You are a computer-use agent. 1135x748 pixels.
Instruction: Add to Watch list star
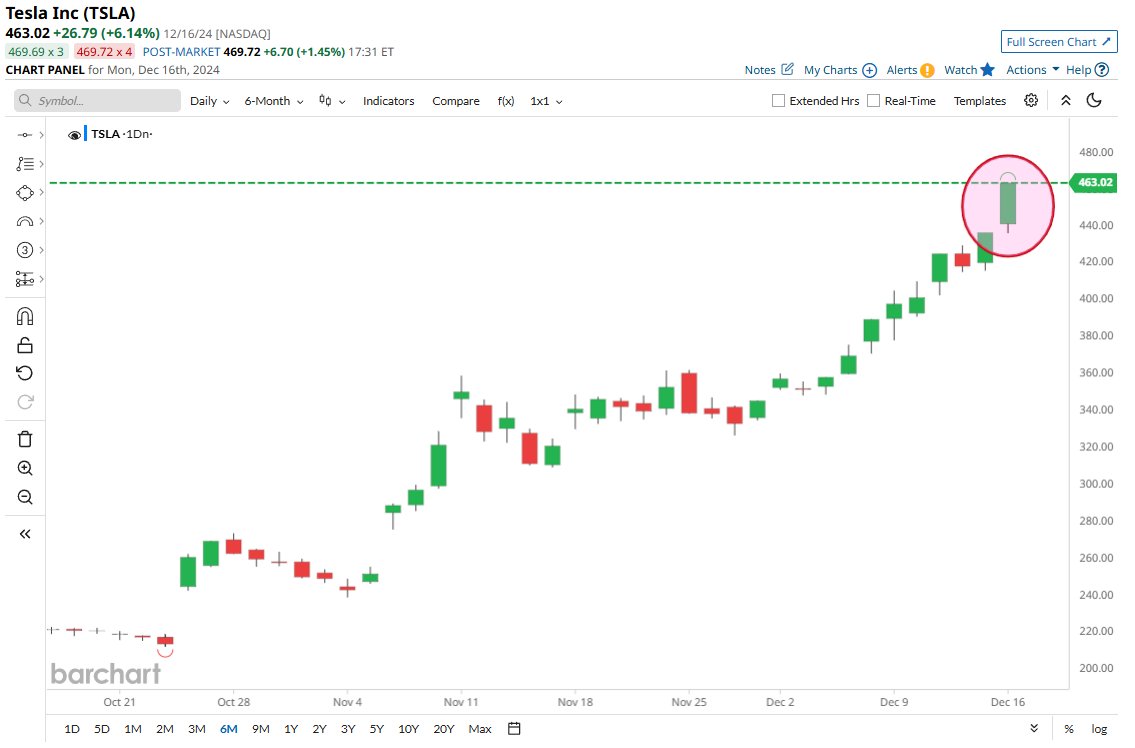click(x=969, y=70)
